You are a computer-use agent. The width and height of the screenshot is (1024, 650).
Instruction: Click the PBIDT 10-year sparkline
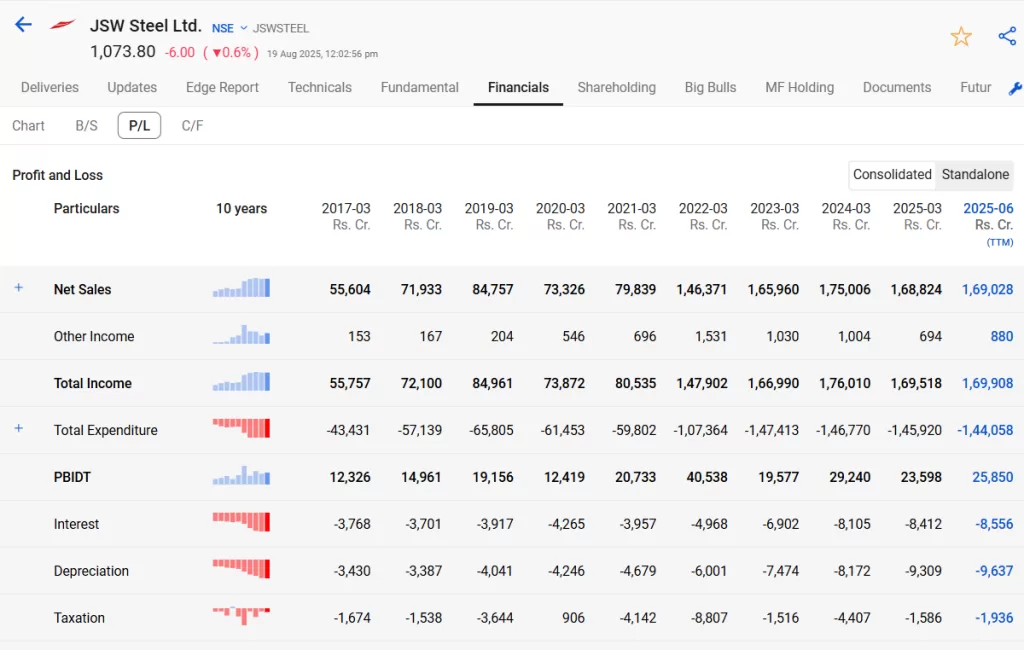pos(241,475)
